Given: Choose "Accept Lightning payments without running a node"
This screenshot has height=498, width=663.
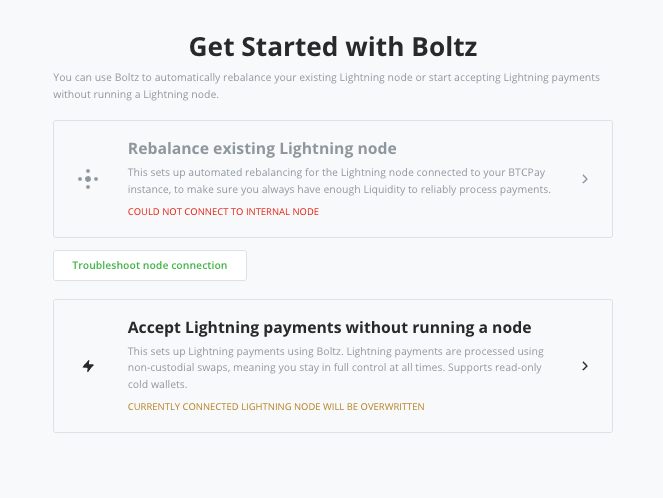Looking at the screenshot, I should coord(329,327).
